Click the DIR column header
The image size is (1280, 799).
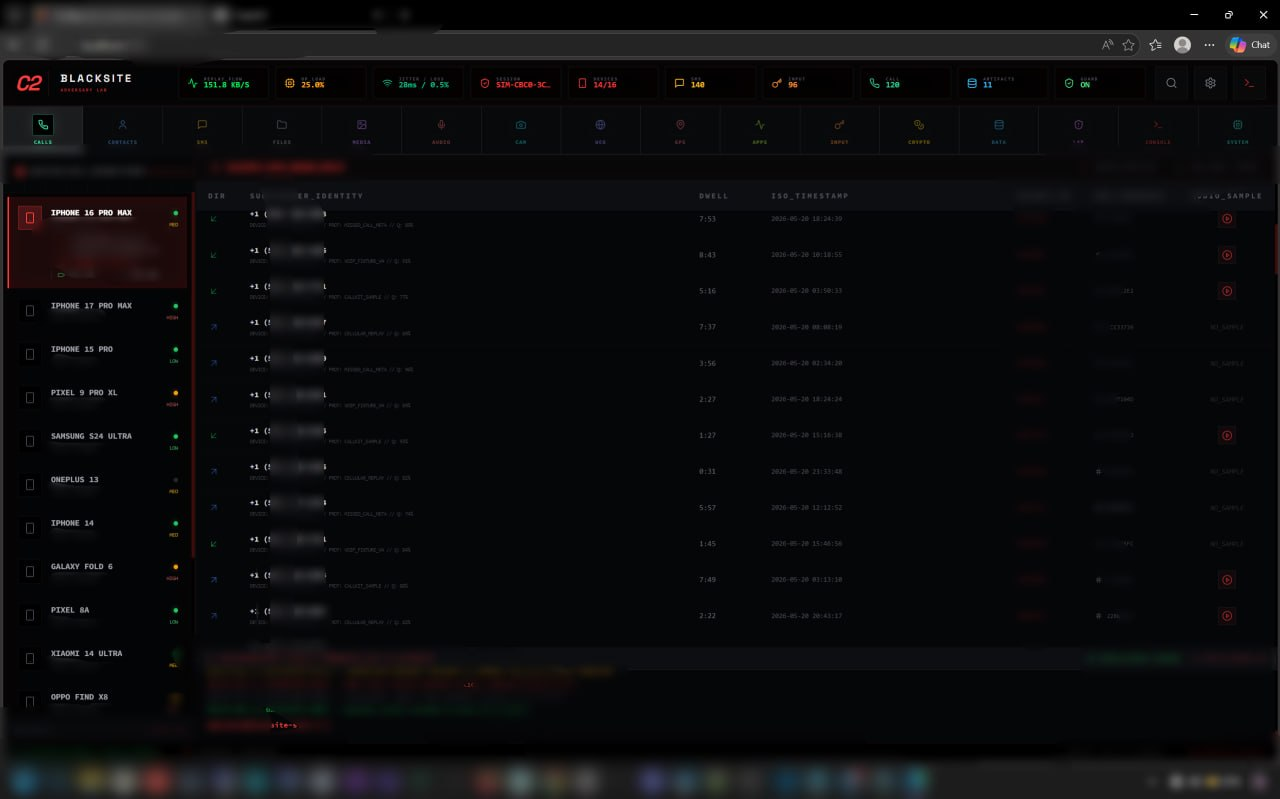tap(216, 196)
